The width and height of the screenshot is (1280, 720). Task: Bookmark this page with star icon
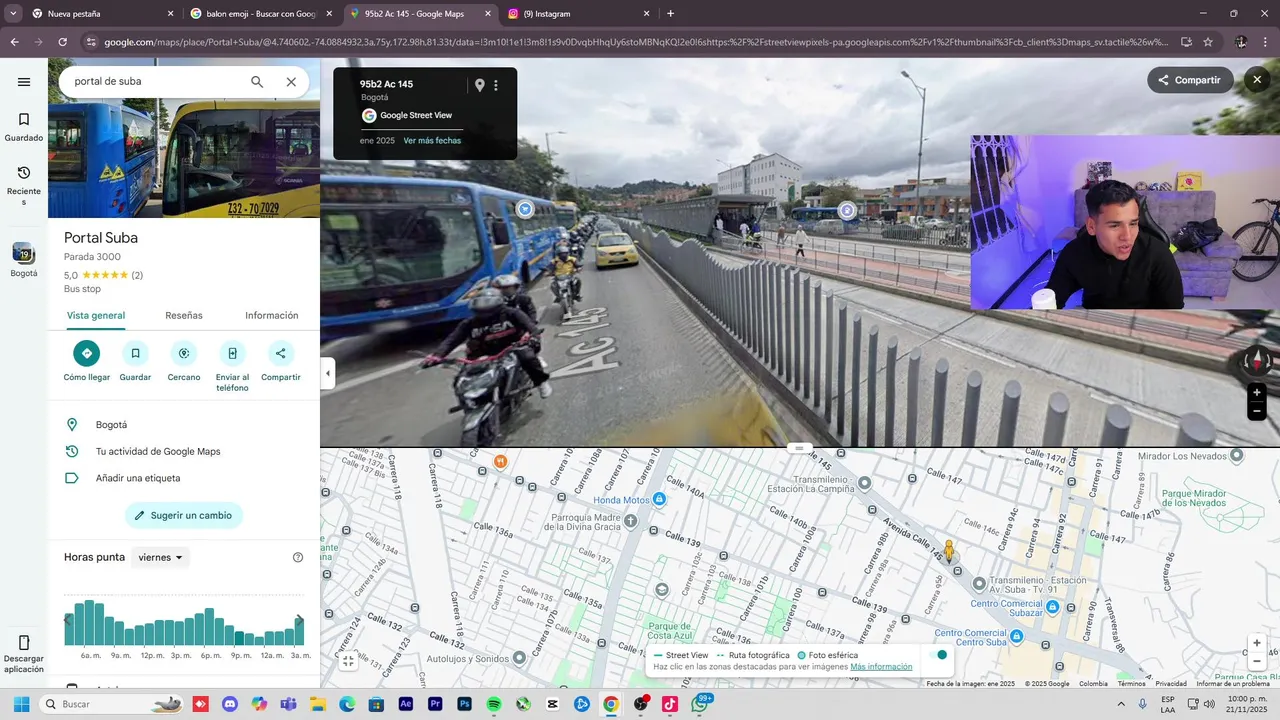click(1208, 42)
